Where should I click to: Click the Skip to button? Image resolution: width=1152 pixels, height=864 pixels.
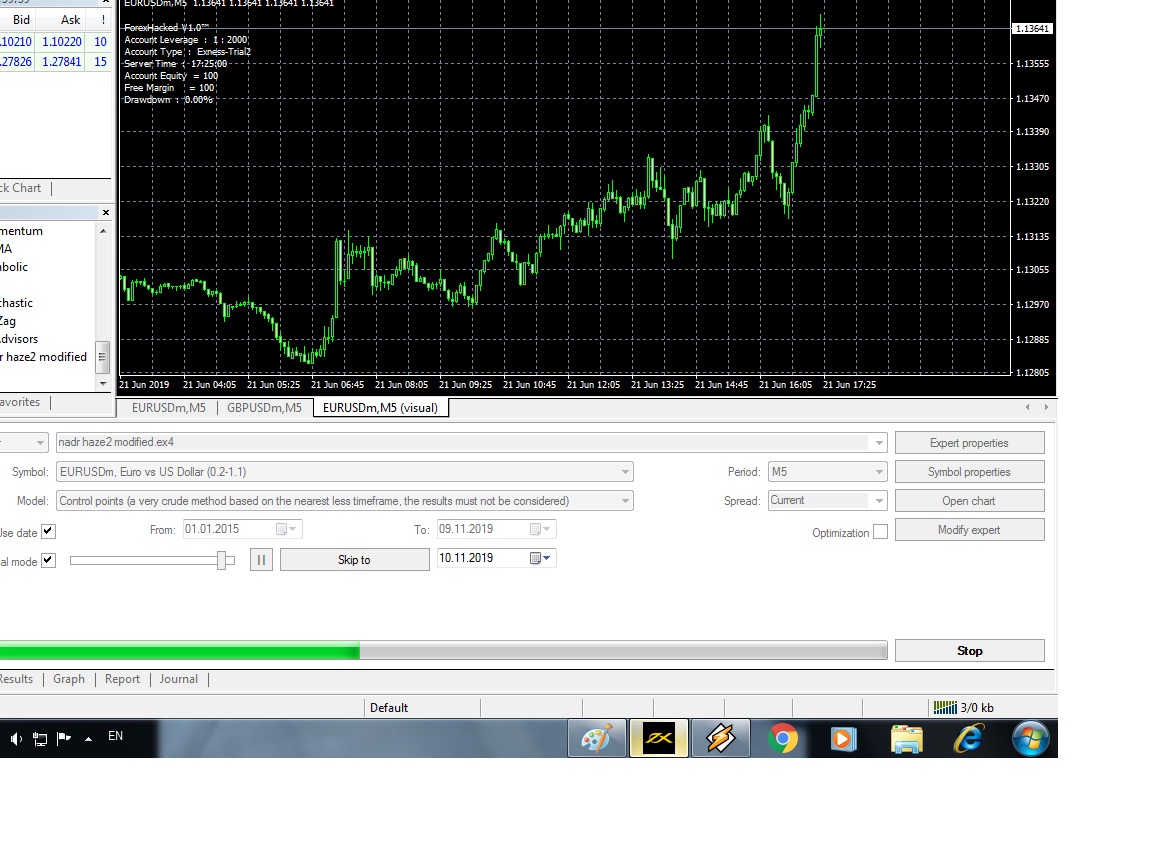coord(354,560)
